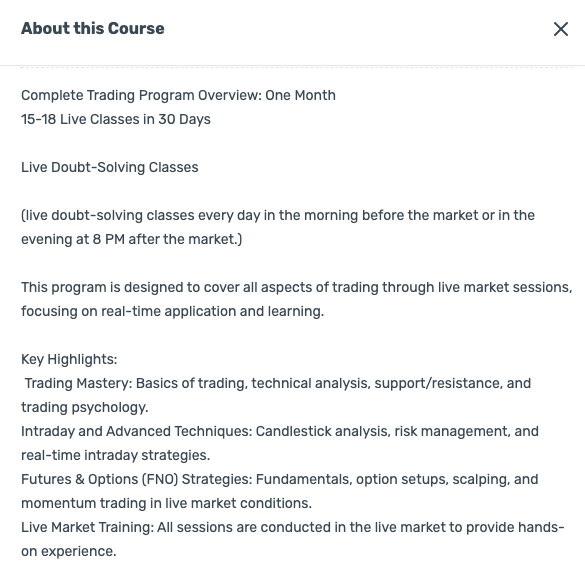Click the Live Doubt-Solving Classes line
Image resolution: width=585 pixels, height=562 pixels.
pos(110,167)
